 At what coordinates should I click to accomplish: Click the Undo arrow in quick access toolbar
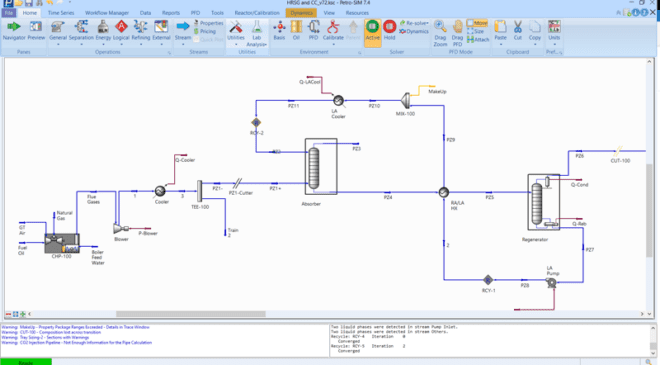coord(50,3)
